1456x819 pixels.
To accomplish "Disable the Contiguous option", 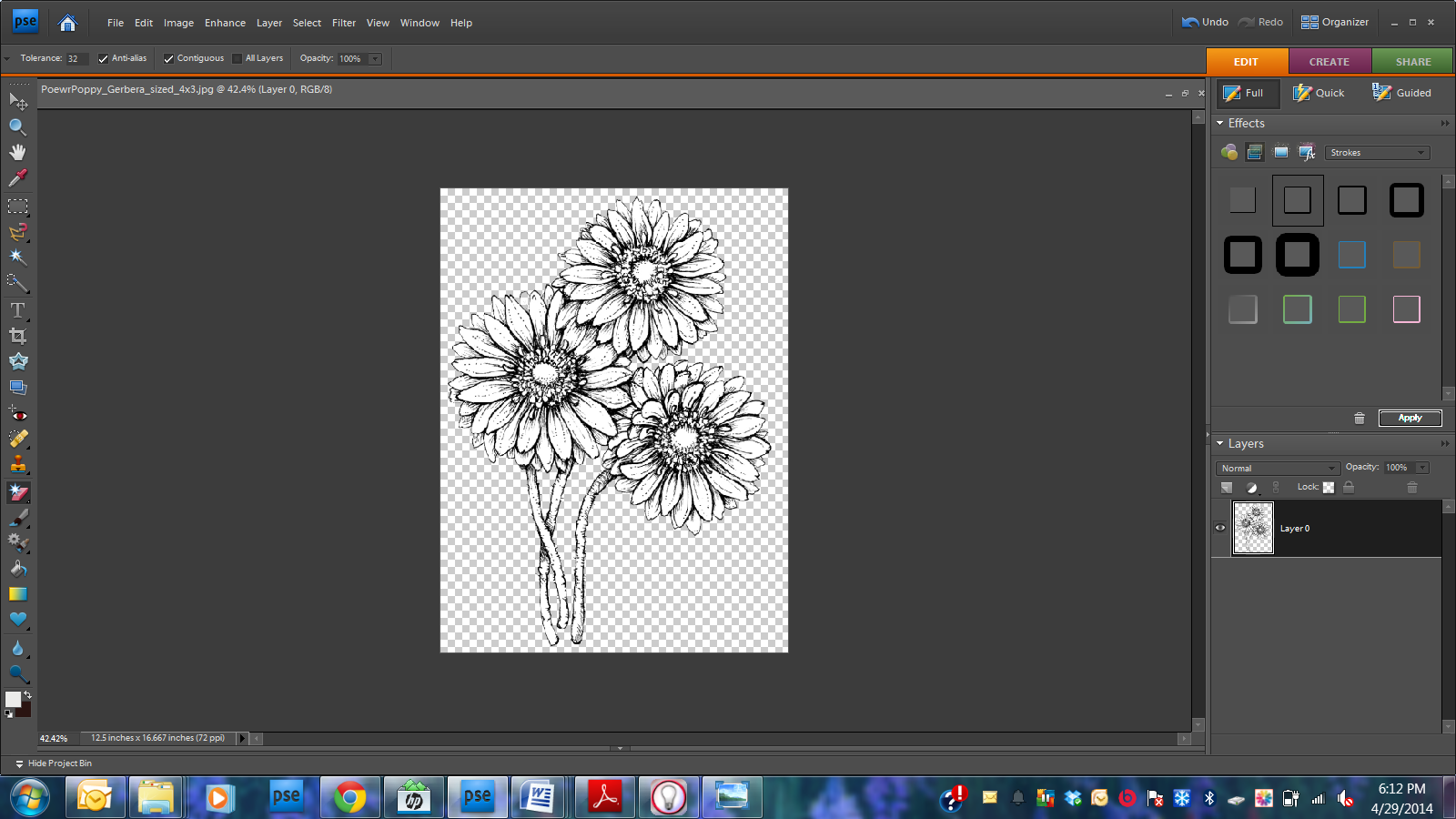I will point(168,57).
